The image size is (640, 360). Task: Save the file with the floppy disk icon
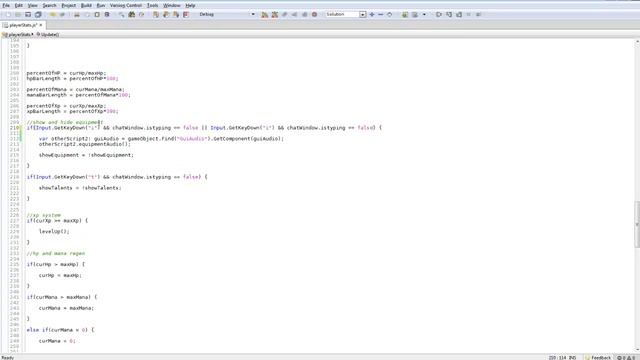[x=28, y=15]
